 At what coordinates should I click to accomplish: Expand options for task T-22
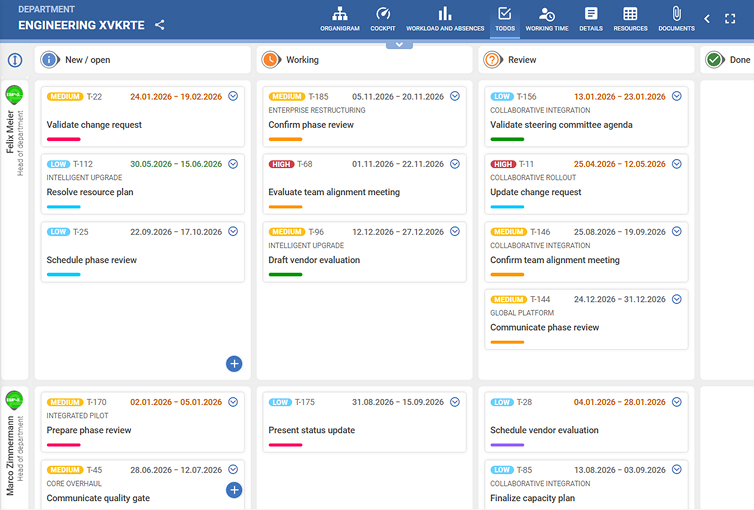(233, 96)
